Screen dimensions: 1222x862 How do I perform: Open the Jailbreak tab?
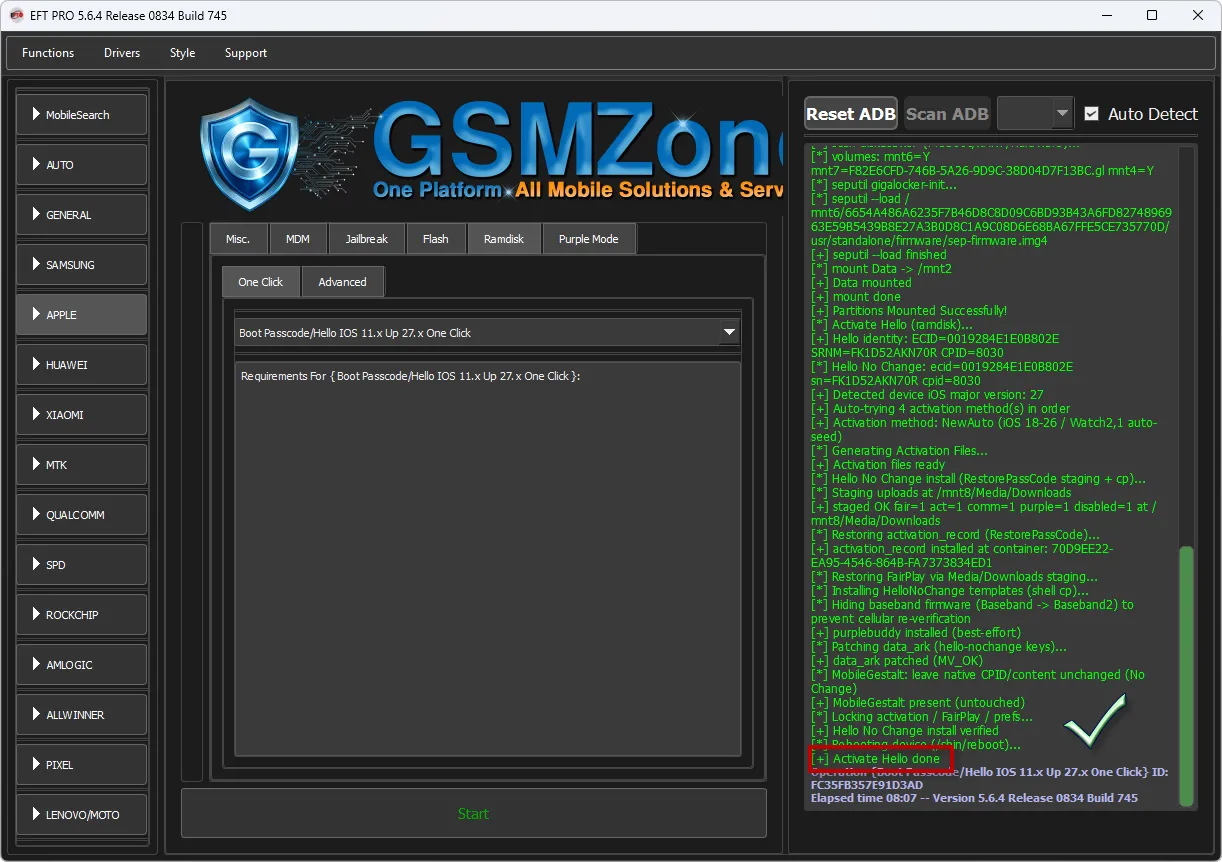click(x=367, y=239)
